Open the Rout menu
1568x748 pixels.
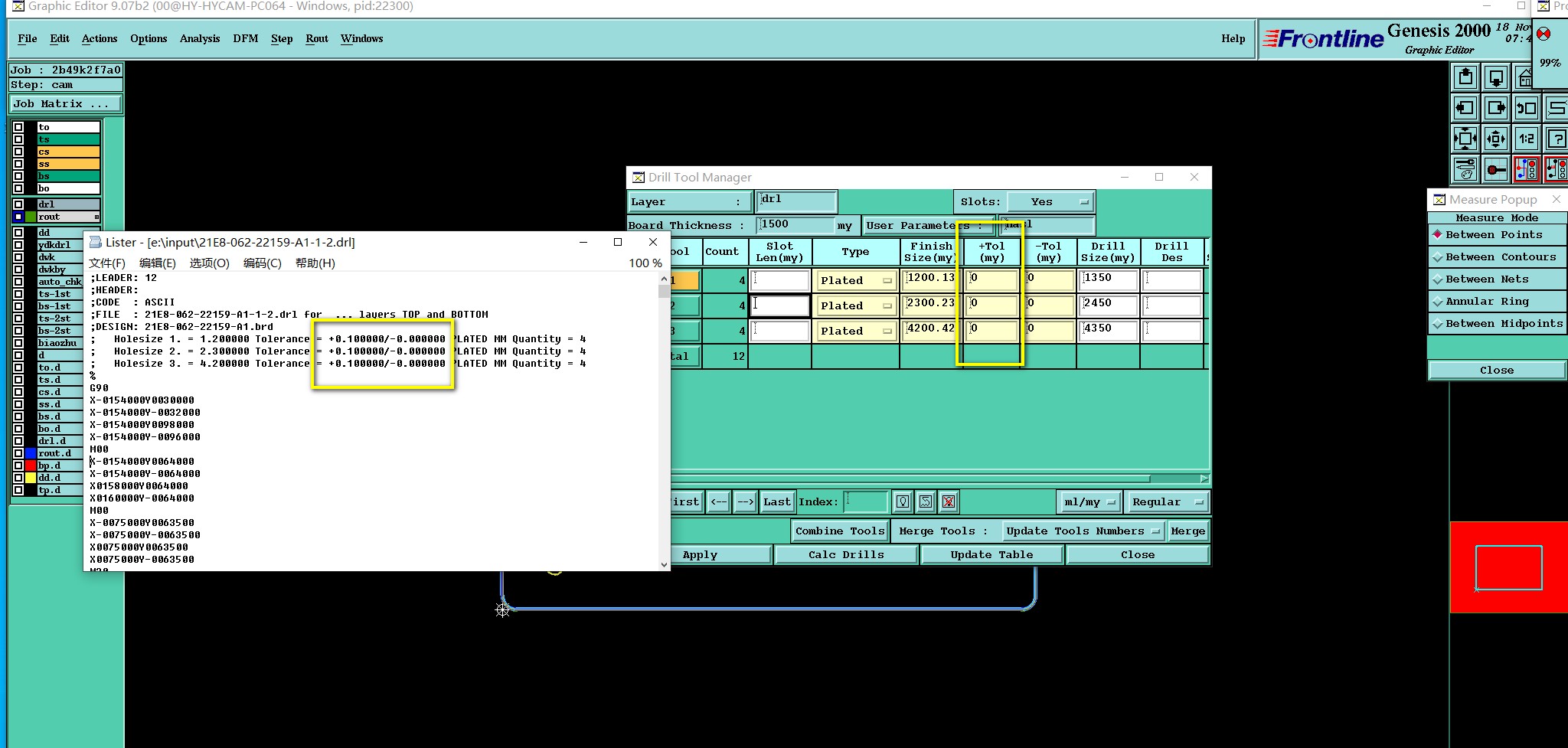(x=317, y=39)
